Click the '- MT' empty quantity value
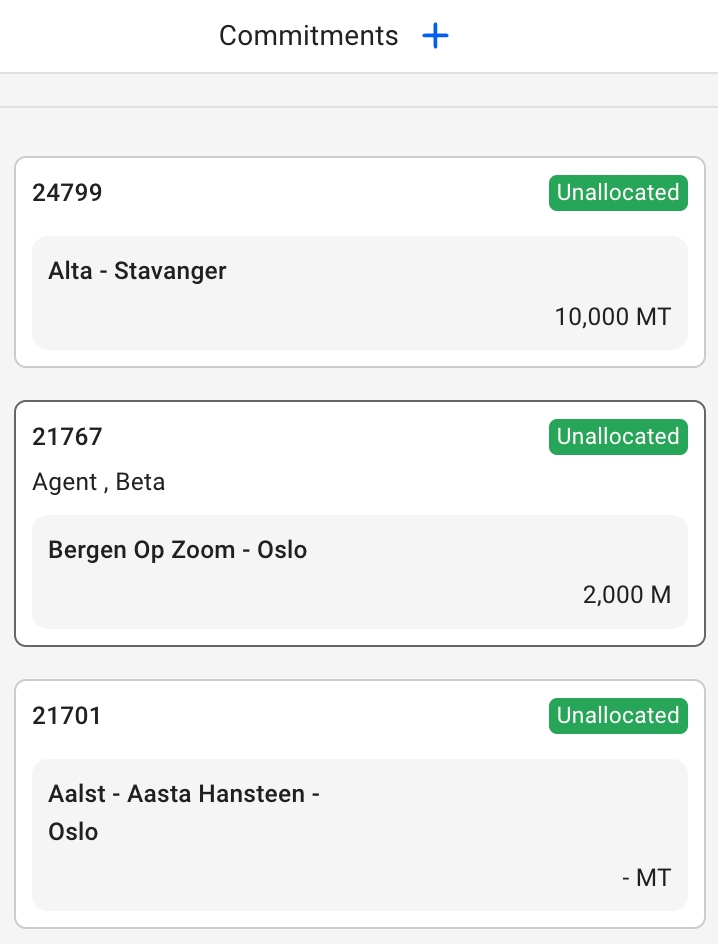Screen dimensions: 718x944 [646, 879]
